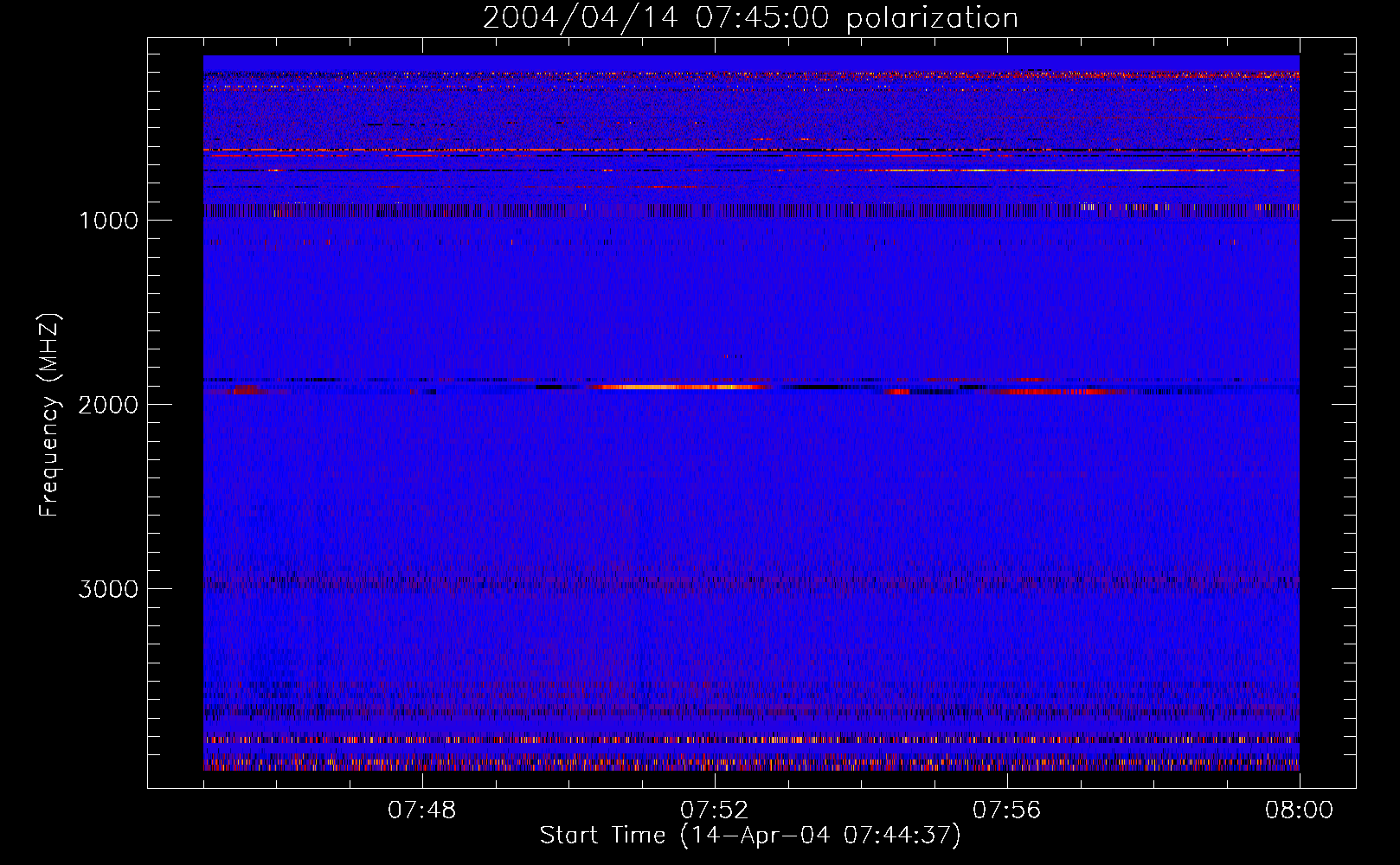Click the 'Frequency (MHZ)' axis label
The width and height of the screenshot is (1400, 865).
point(49,415)
